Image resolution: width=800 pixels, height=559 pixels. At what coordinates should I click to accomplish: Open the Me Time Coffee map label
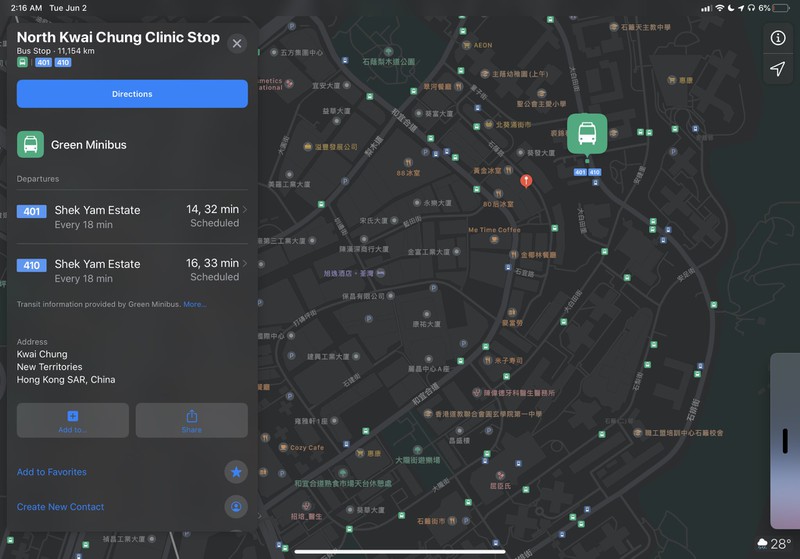(494, 229)
